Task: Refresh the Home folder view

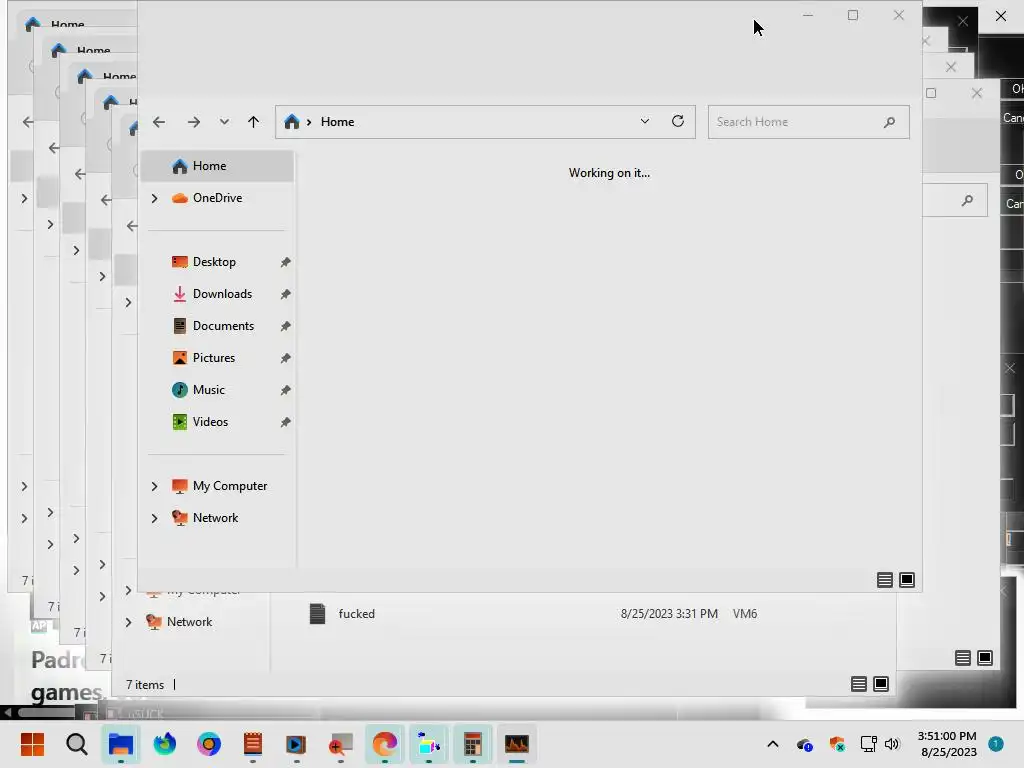Action: pyautogui.click(x=678, y=121)
